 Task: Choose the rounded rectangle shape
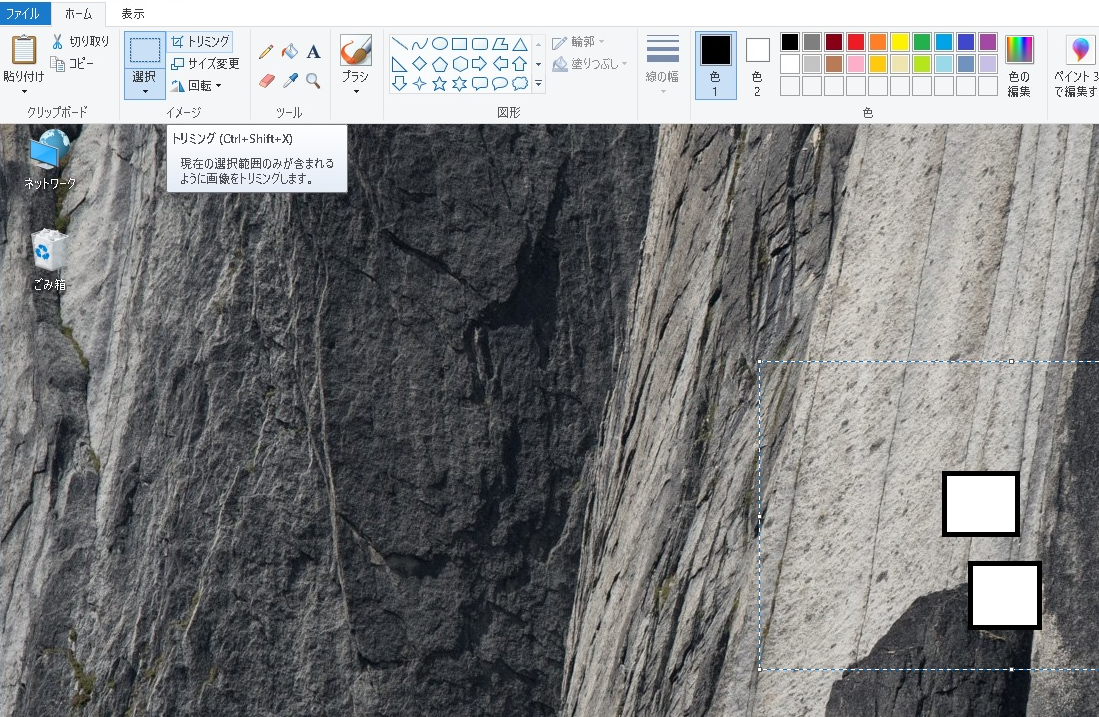[x=480, y=44]
